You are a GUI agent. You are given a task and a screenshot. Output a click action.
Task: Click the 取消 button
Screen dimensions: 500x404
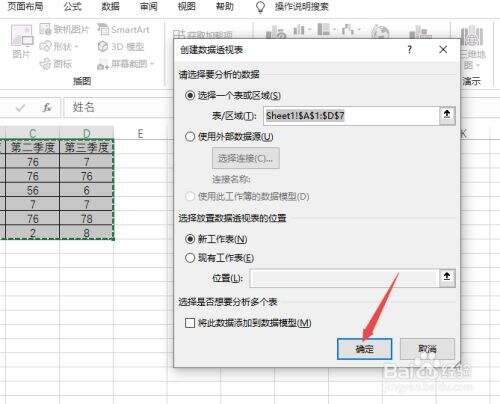tap(427, 349)
